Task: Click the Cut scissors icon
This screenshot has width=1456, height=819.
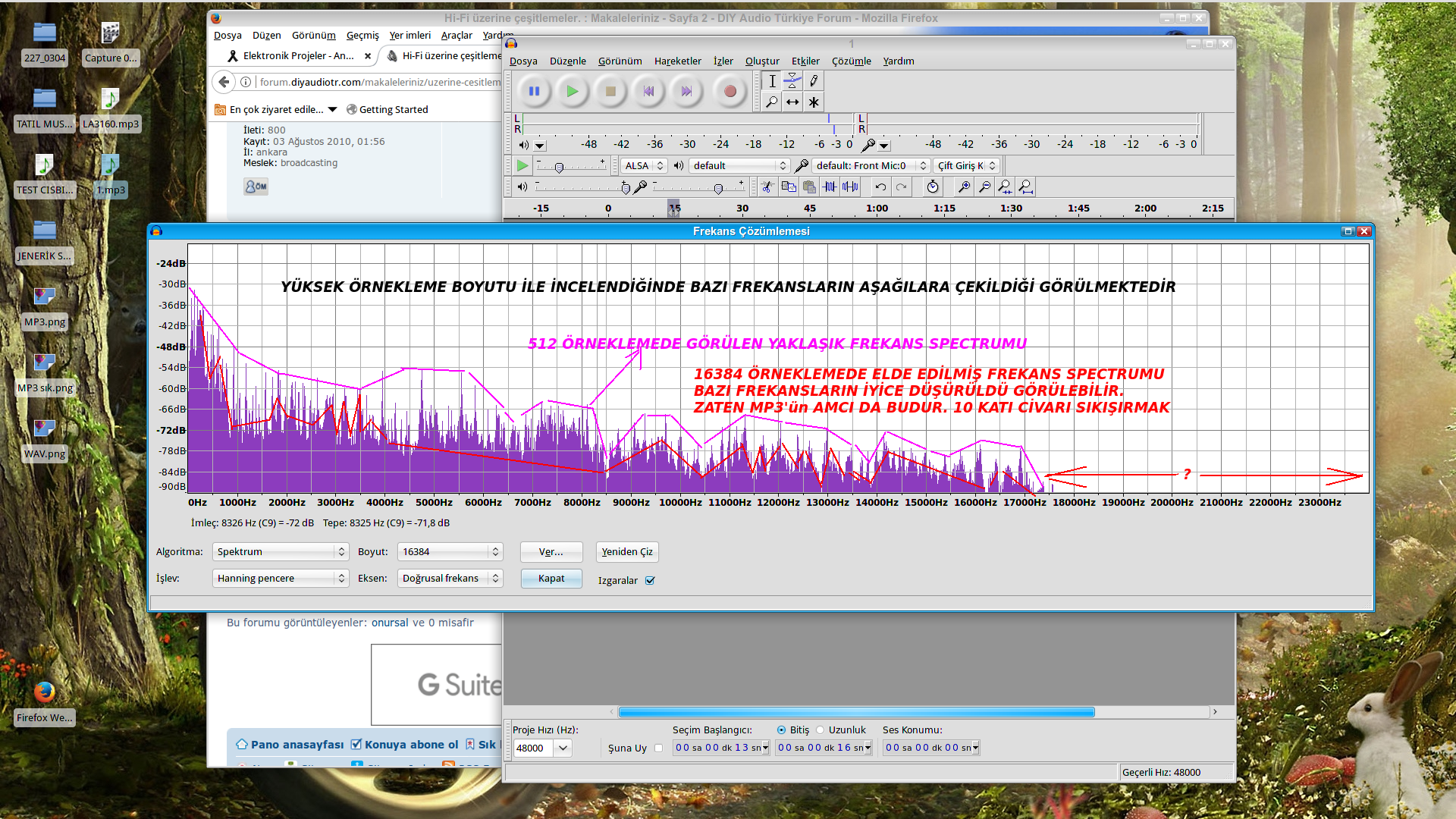Action: pyautogui.click(x=767, y=187)
